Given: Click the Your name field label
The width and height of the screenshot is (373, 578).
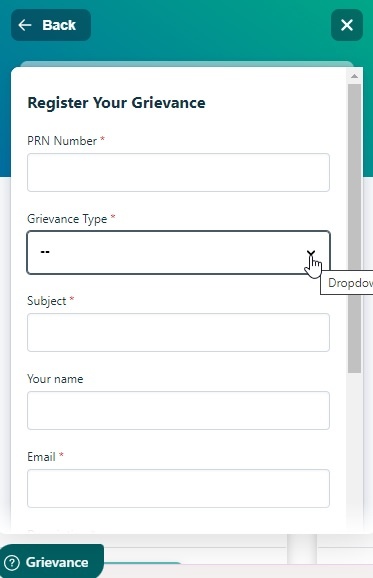Looking at the screenshot, I should (x=55, y=379).
